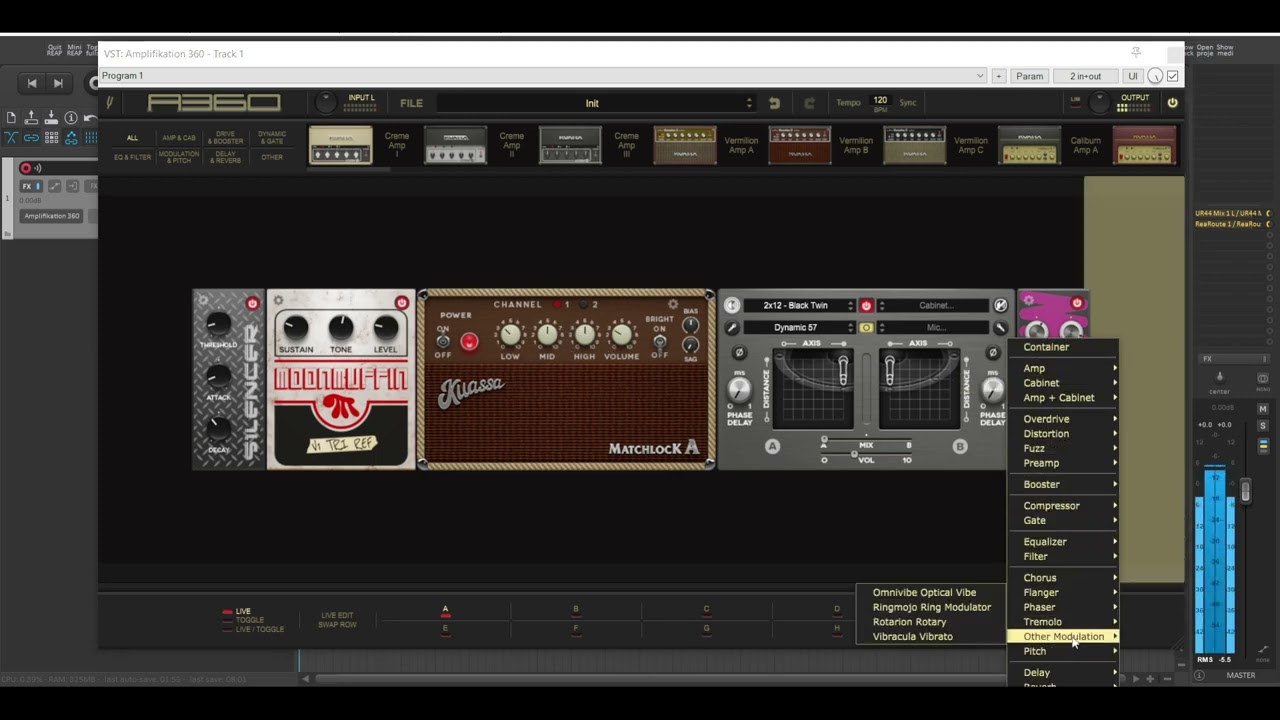The image size is (1280, 720).
Task: Click the REAPER go-to-start transport button
Action: [x=32, y=83]
